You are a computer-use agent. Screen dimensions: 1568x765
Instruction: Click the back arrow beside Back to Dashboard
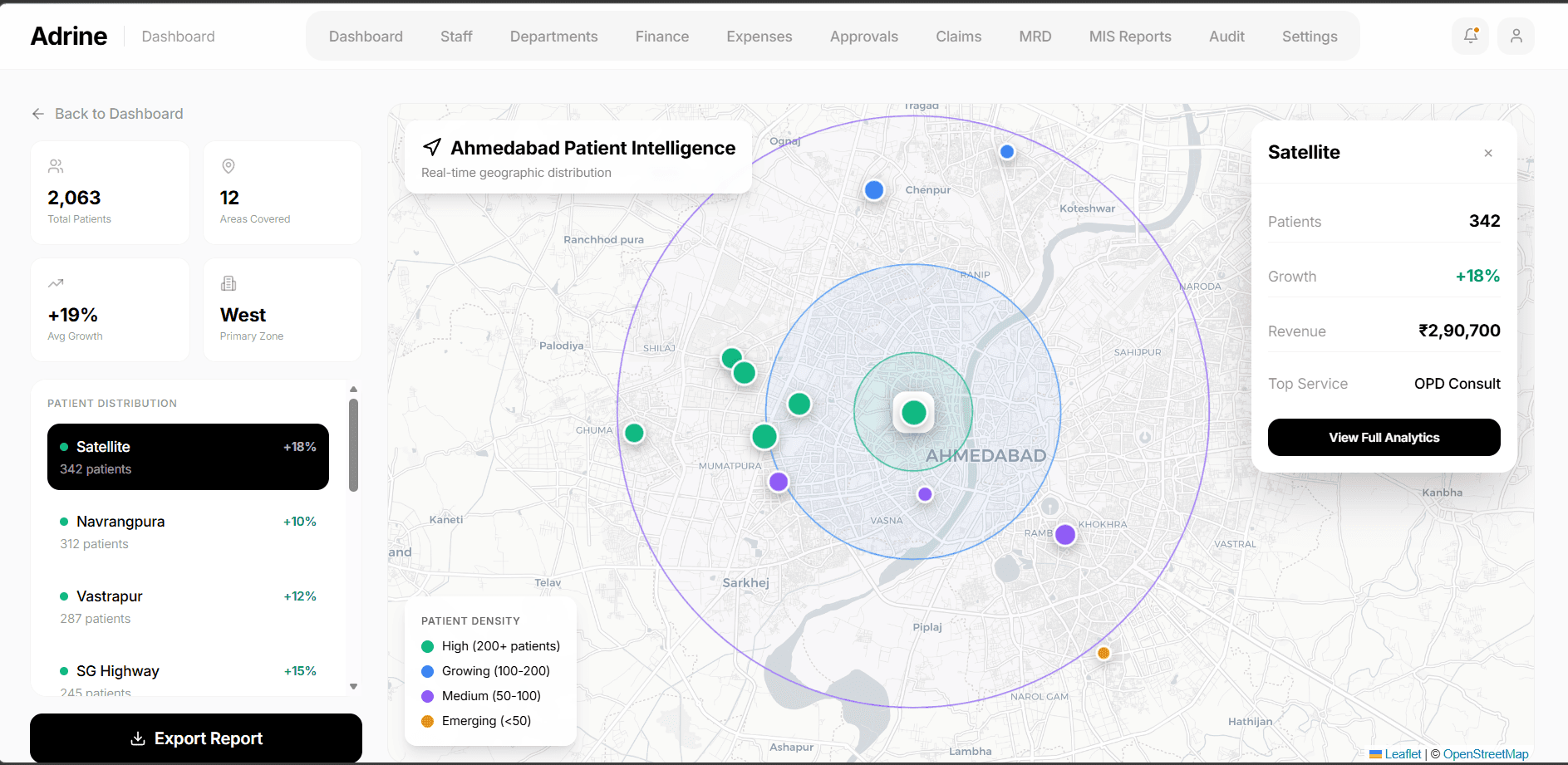pyautogui.click(x=38, y=114)
